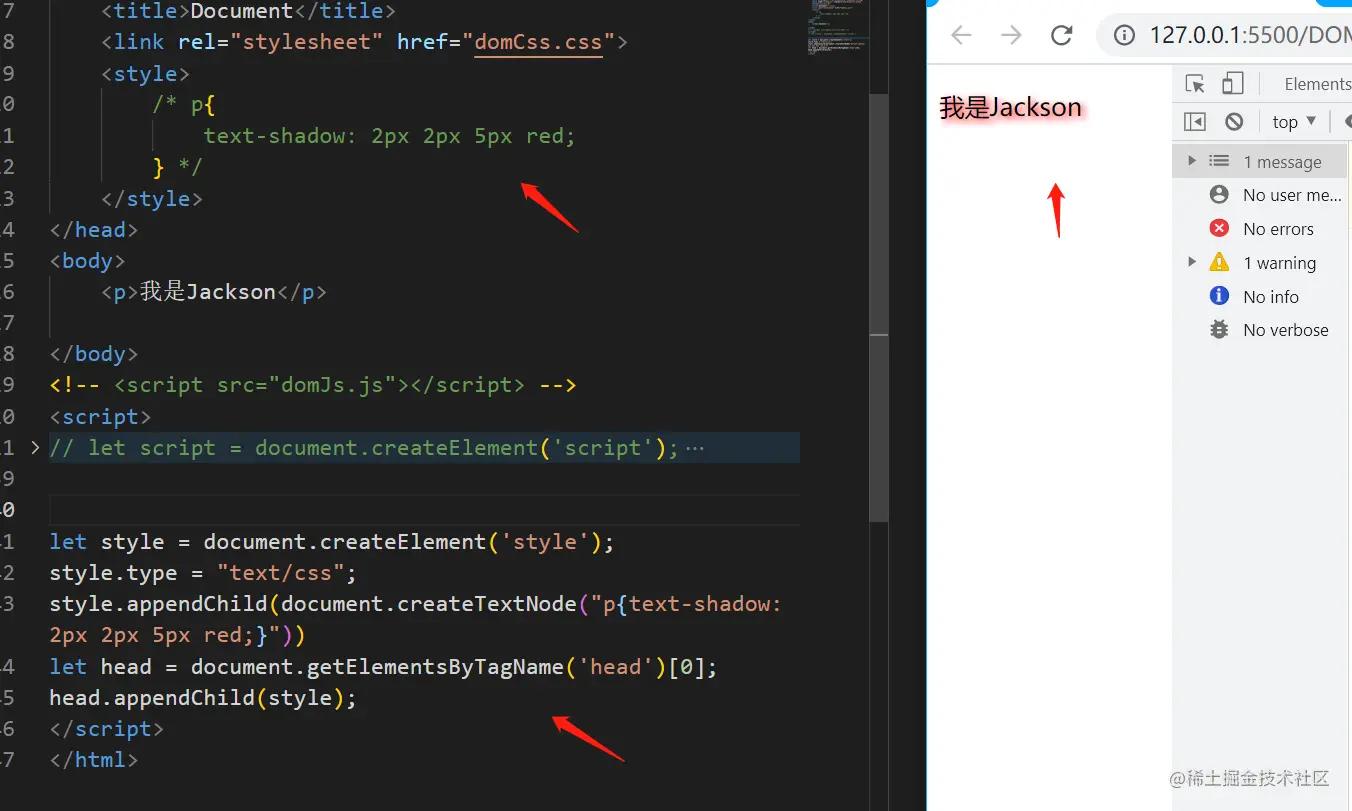Place cursor on the closing </html> tag
The height and width of the screenshot is (811, 1352).
[94, 760]
